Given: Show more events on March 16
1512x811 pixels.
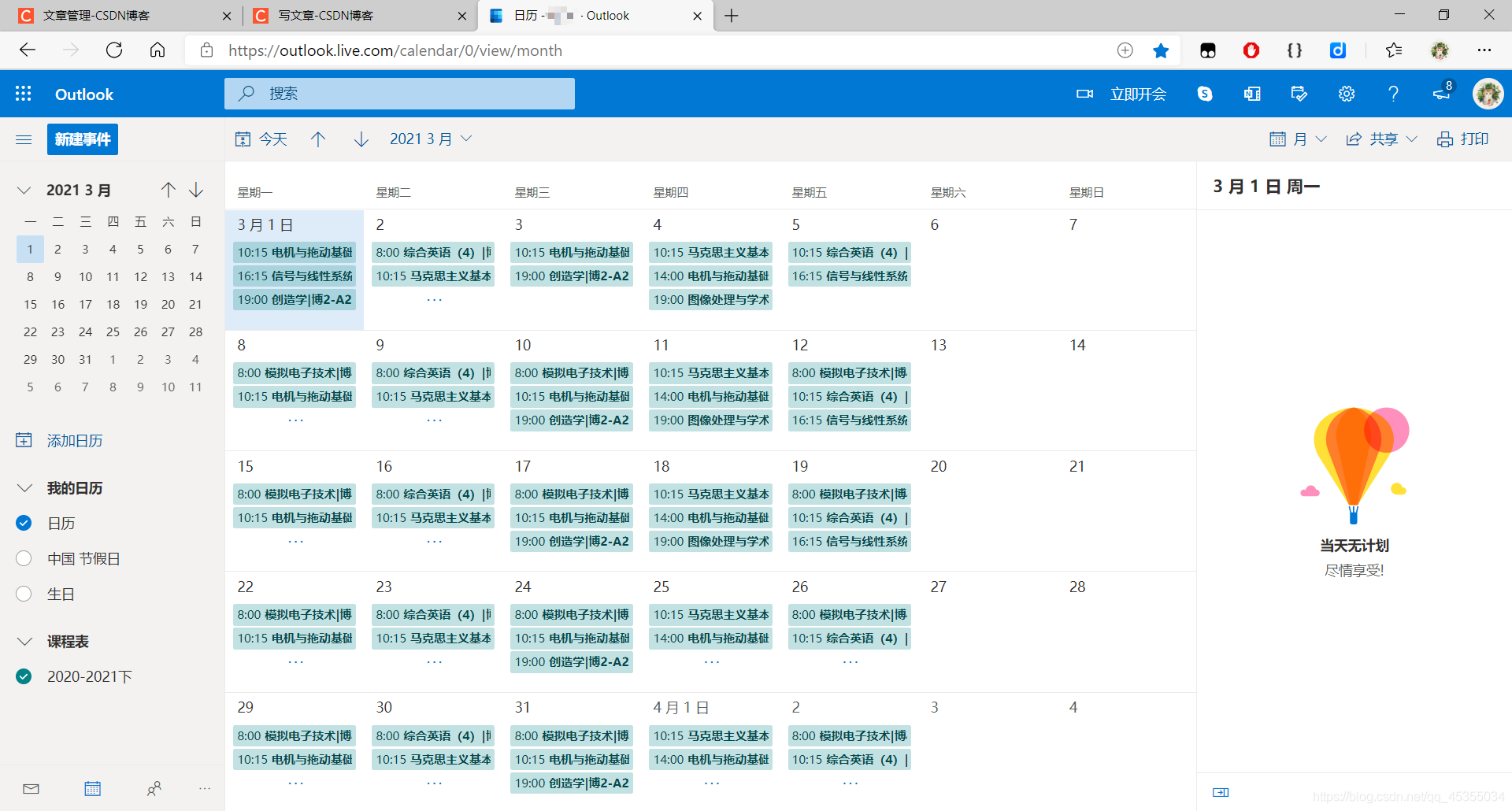Looking at the screenshot, I should point(434,542).
